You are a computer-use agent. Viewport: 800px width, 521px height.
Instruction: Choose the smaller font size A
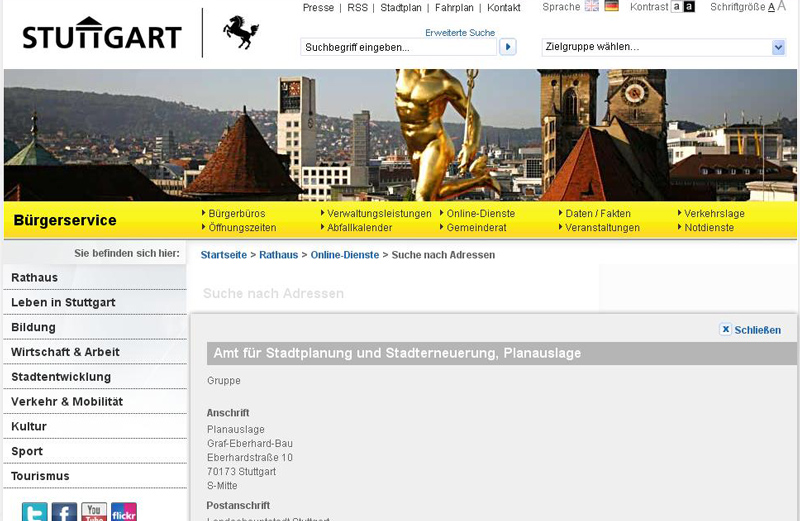(771, 7)
